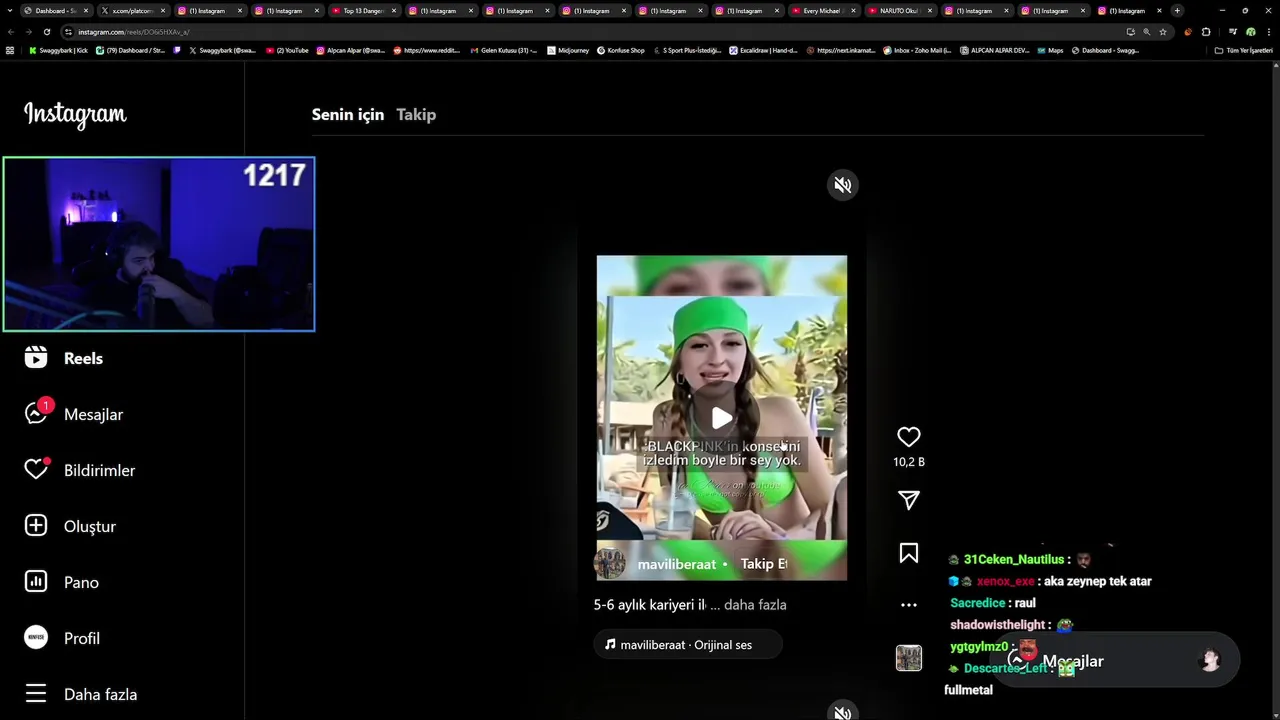The image size is (1280, 720).
Task: Open the site info icon beside the URL
Action: [x=68, y=32]
